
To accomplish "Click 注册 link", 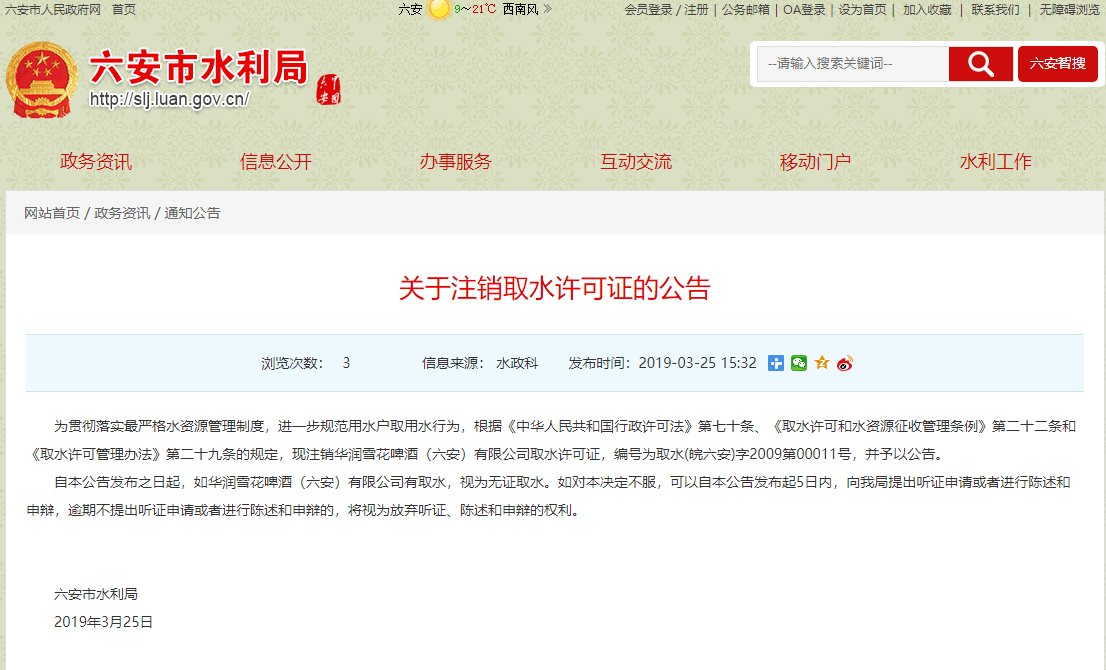I will 696,10.
